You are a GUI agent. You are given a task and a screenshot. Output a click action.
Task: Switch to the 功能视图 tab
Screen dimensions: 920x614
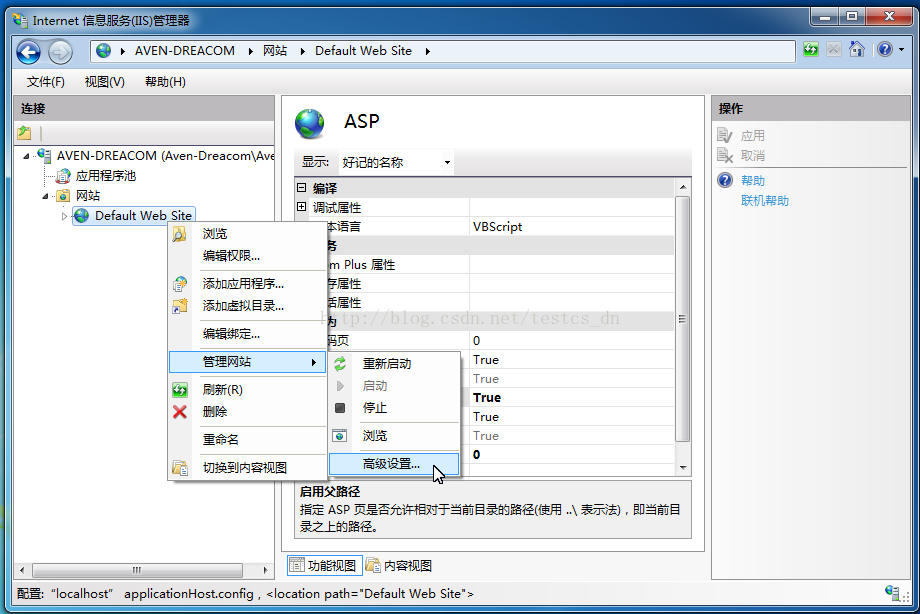[x=324, y=566]
